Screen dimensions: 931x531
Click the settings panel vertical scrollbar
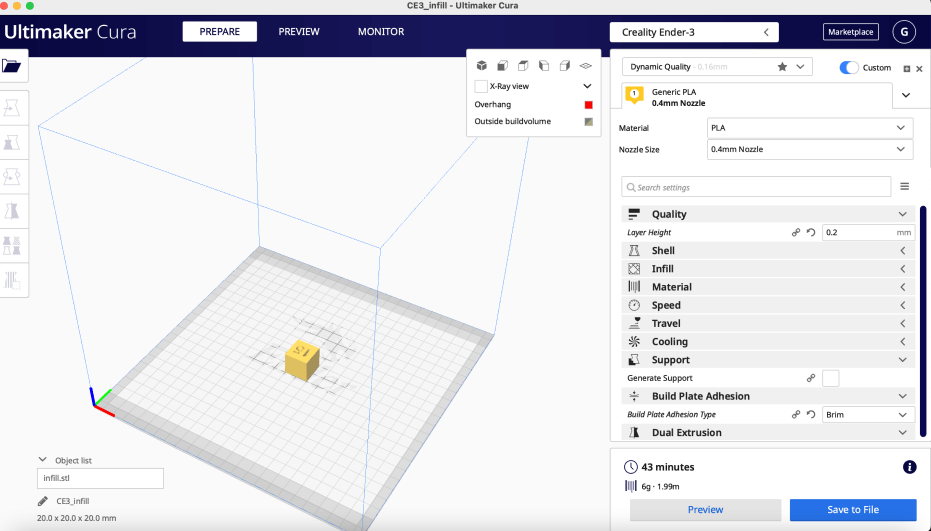click(923, 321)
